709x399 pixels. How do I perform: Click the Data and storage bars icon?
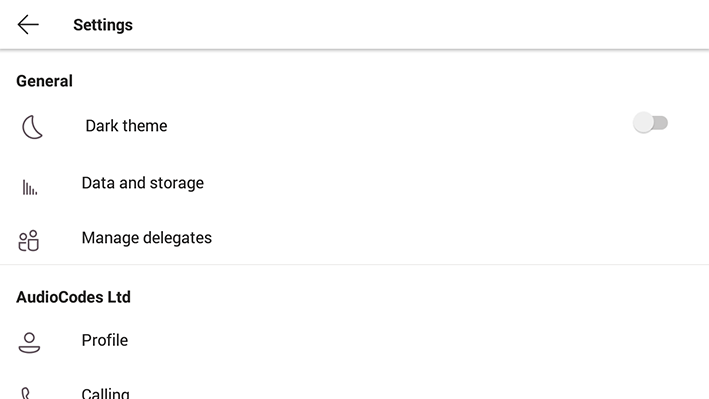(30, 187)
